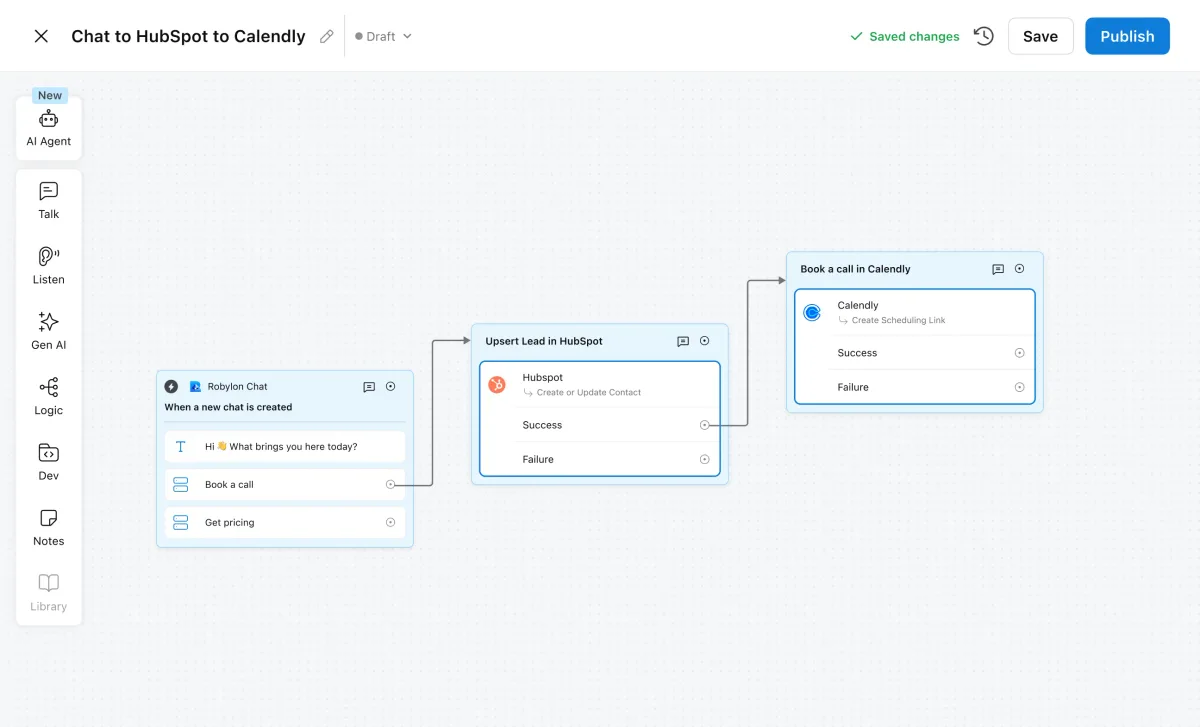The height and width of the screenshot is (727, 1200).
Task: Click the HubSpot logo icon
Action: pyautogui.click(x=497, y=384)
